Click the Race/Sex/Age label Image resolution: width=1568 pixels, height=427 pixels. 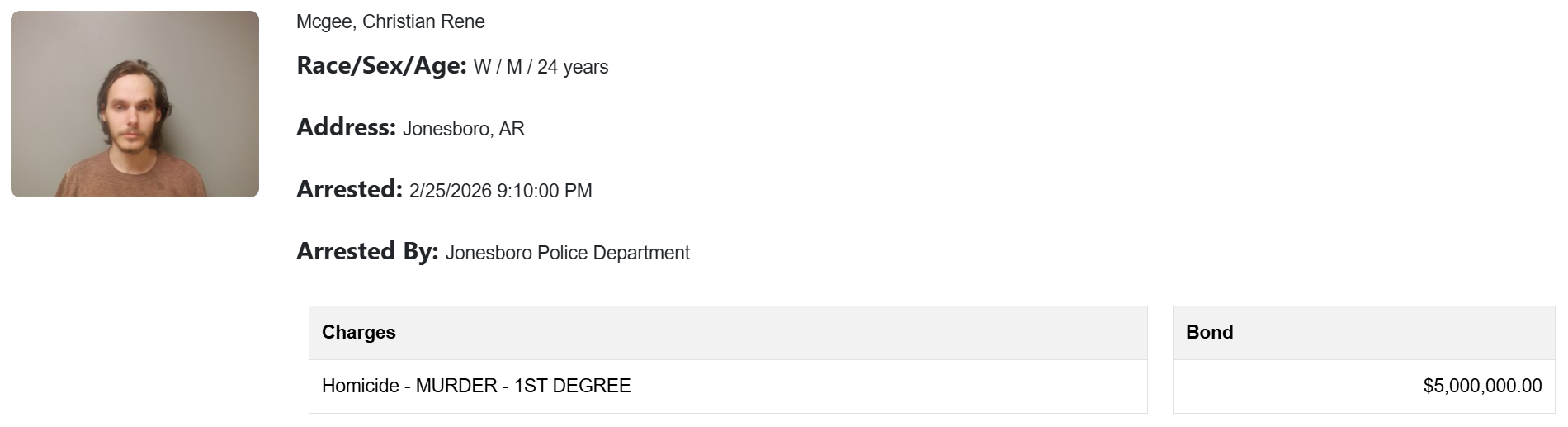point(381,66)
